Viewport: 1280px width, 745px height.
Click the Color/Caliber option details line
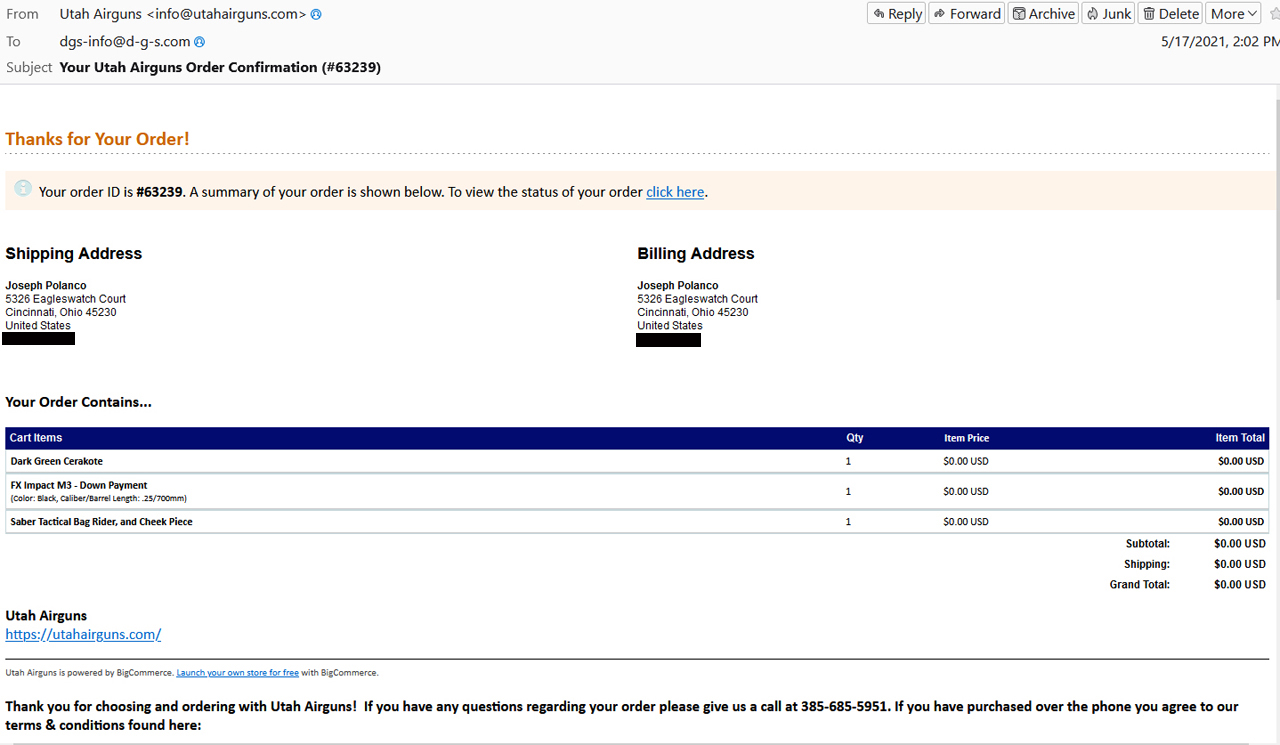pyautogui.click(x=99, y=498)
